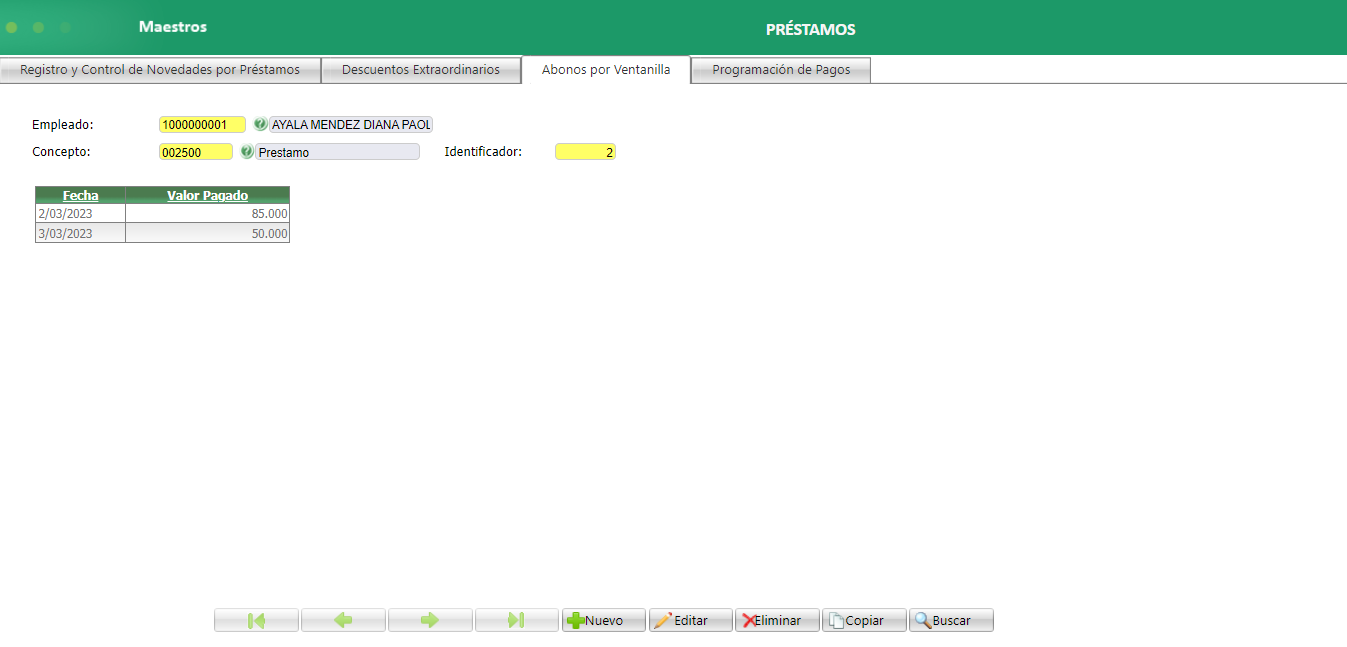Click the Copiar button
The image size is (1347, 647).
click(x=863, y=620)
